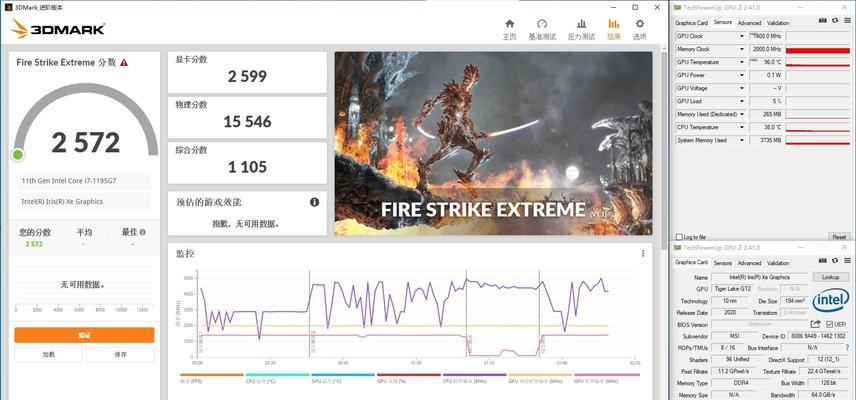856x400 pixels.
Task: Open hamburger menu in GPU-Z Sensors window
Action: [846, 21]
